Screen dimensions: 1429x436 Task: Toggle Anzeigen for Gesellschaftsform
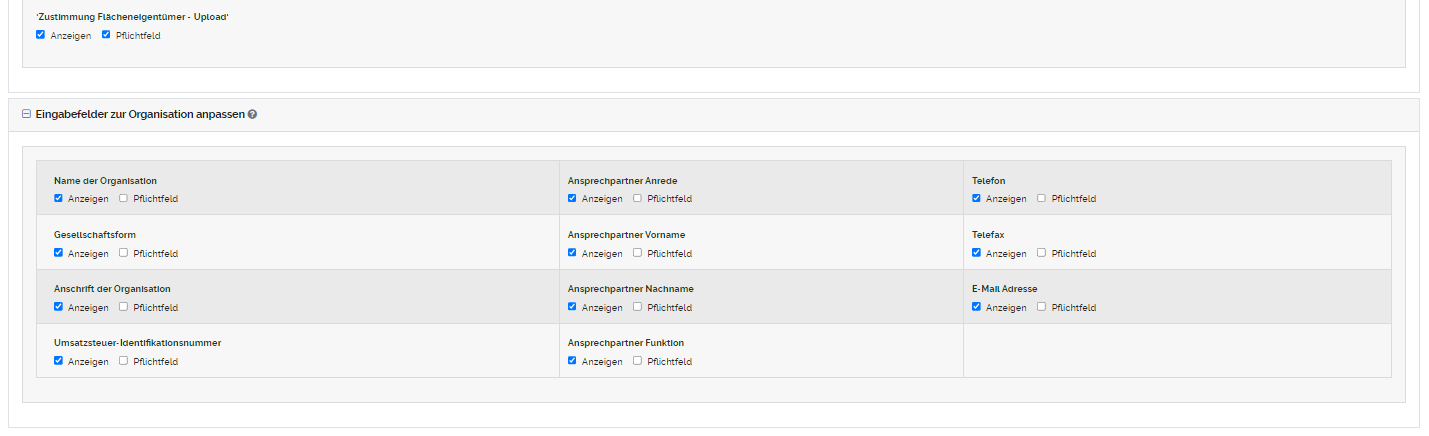[59, 252]
